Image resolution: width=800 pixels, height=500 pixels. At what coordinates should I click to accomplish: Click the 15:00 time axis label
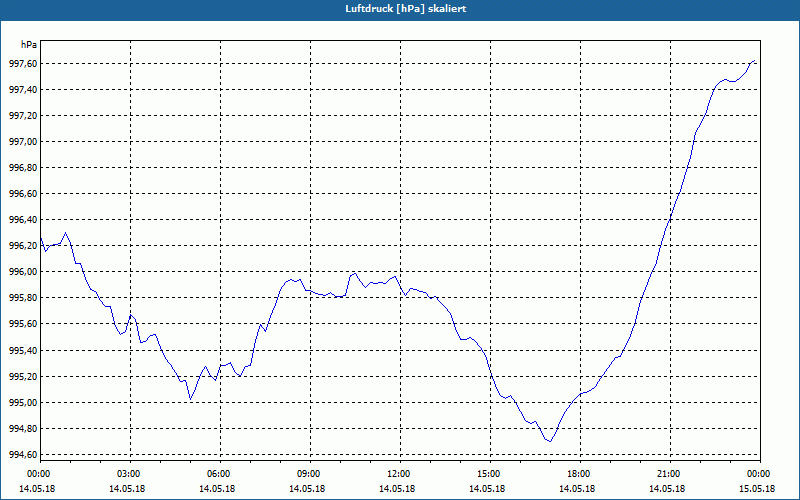490,474
